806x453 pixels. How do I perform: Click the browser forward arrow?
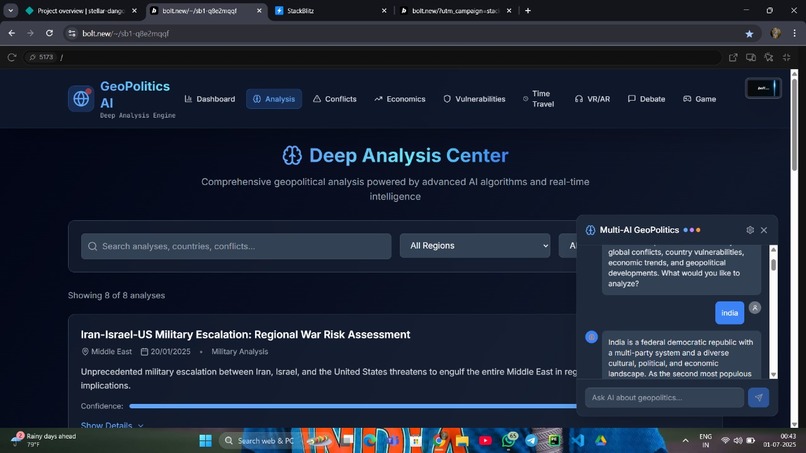pyautogui.click(x=30, y=33)
